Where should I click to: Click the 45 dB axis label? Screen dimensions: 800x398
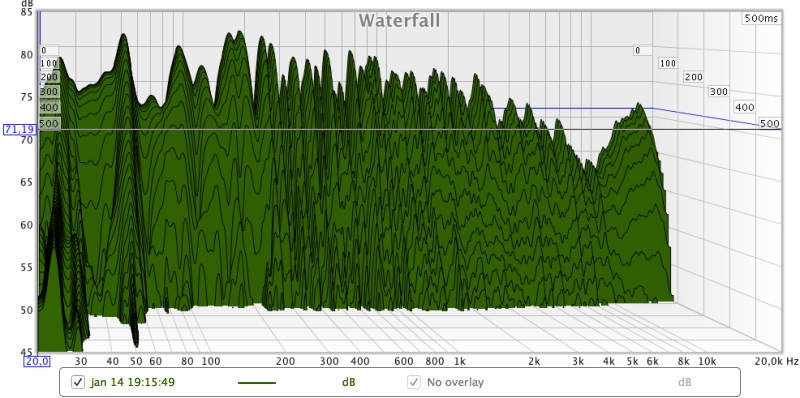pyautogui.click(x=27, y=352)
